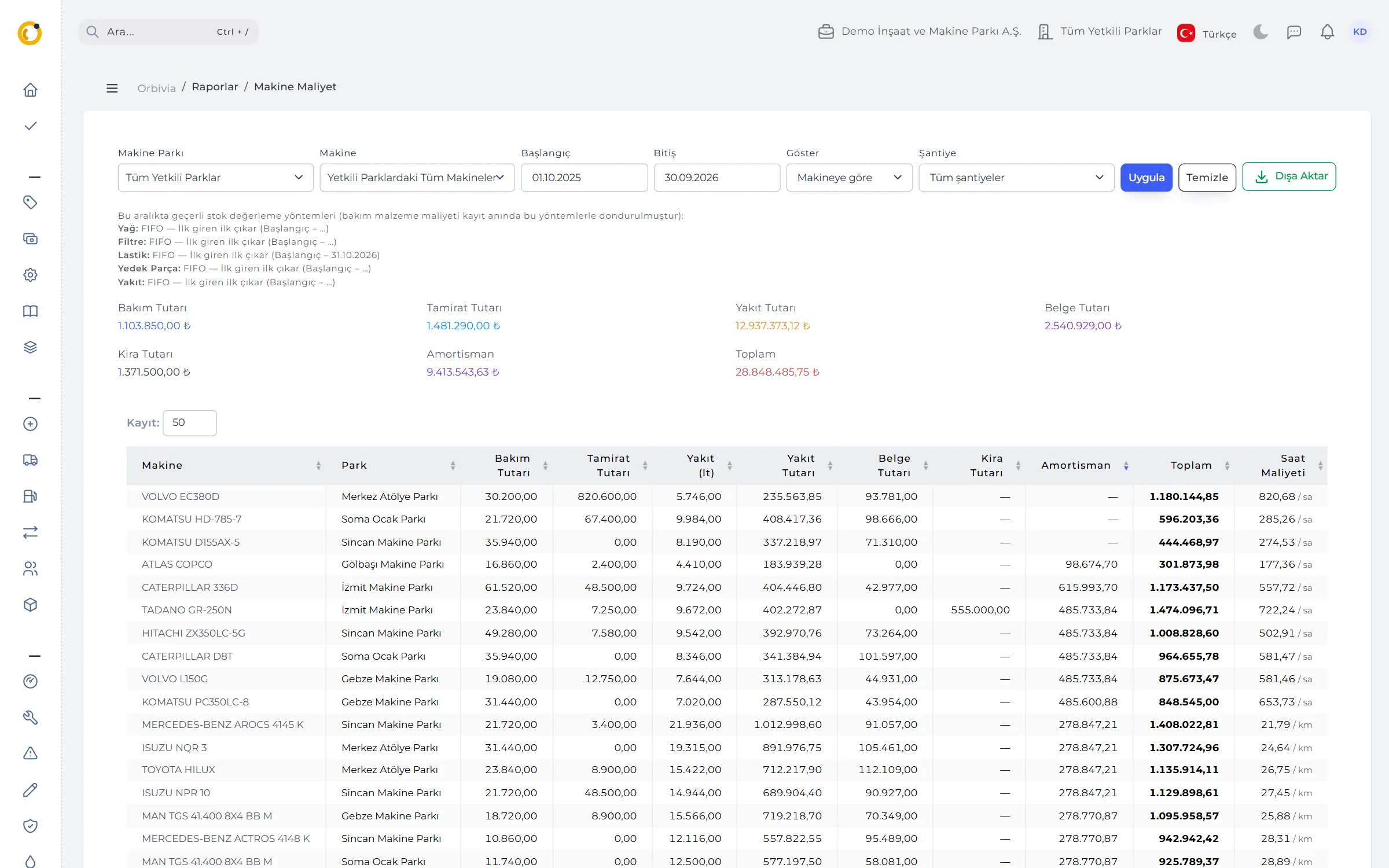Viewport: 1389px width, 868px height.
Task: Open the Türkçe language selector
Action: coord(1207,33)
